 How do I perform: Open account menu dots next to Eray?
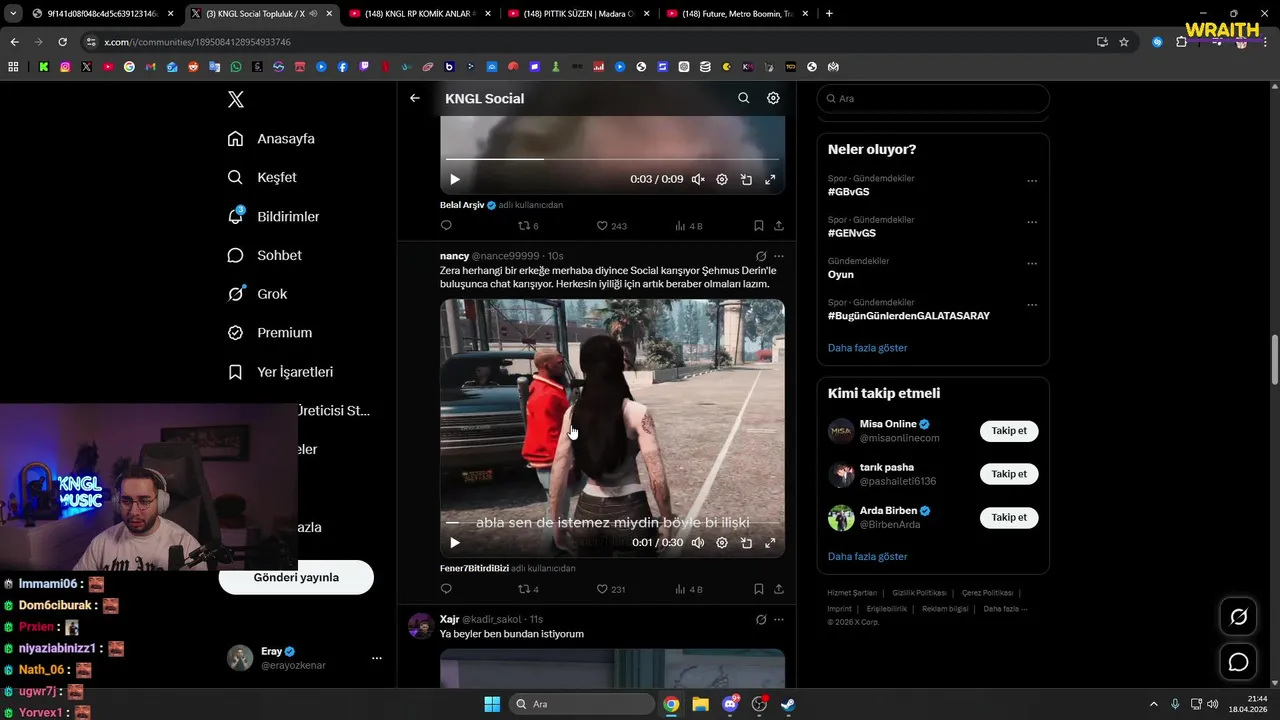pyautogui.click(x=377, y=658)
